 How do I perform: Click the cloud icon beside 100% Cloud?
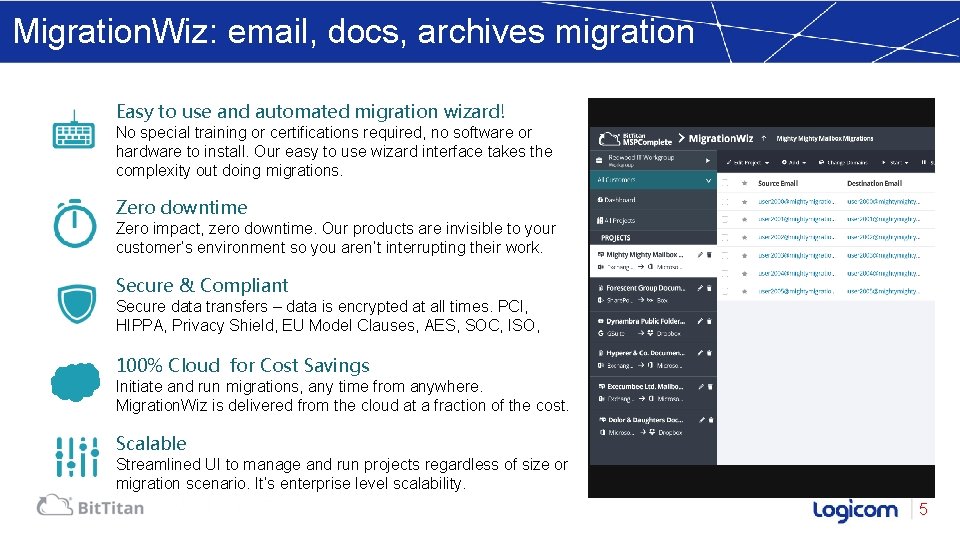tap(75, 381)
